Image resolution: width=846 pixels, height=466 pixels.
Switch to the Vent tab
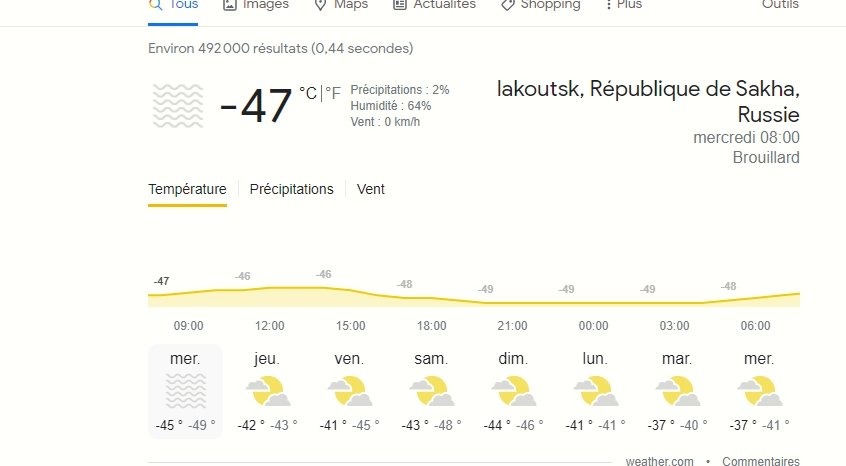pos(371,189)
